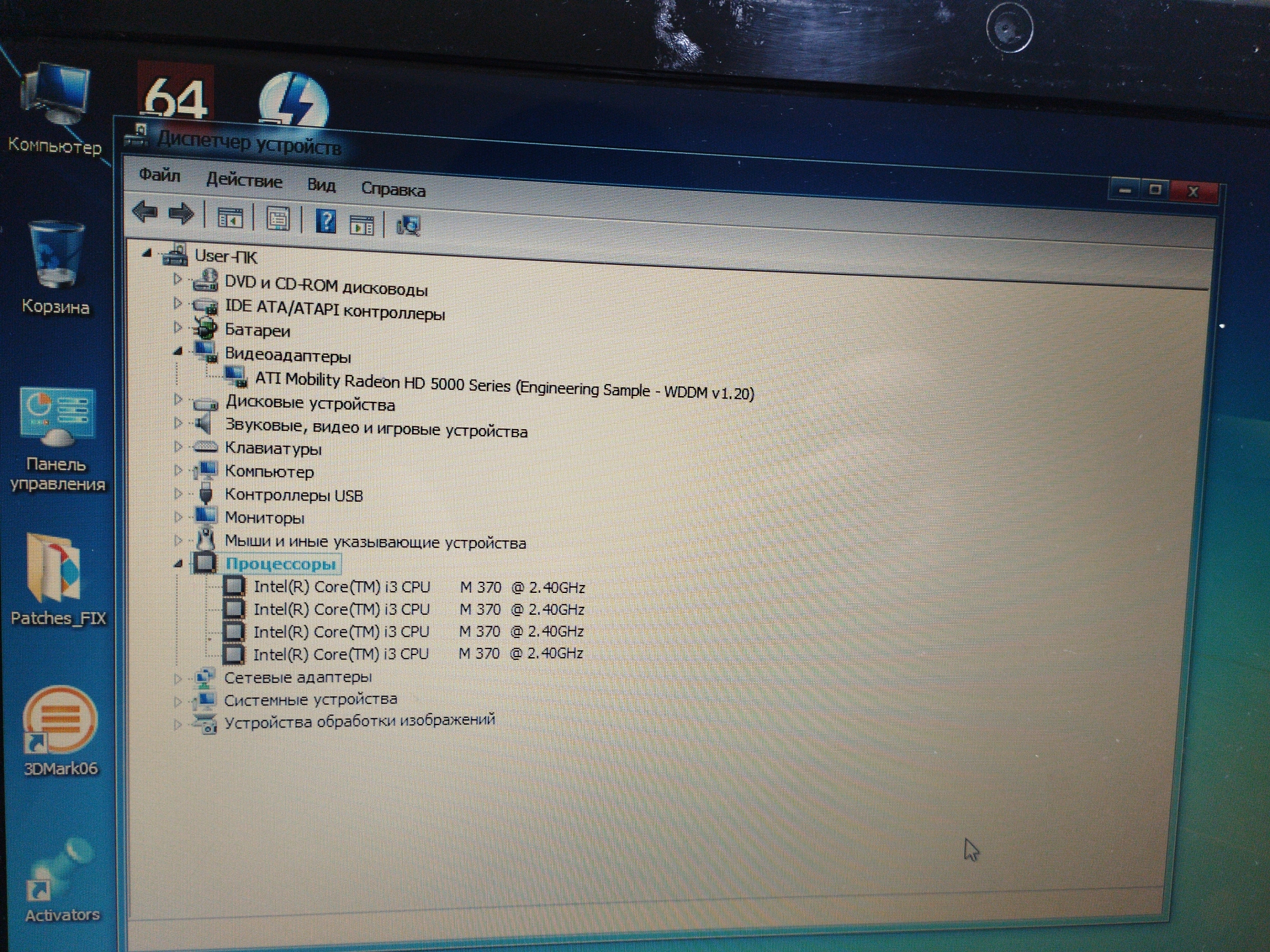Click the Сетевые адаптеры network icon
The image size is (1270, 952).
tap(204, 677)
